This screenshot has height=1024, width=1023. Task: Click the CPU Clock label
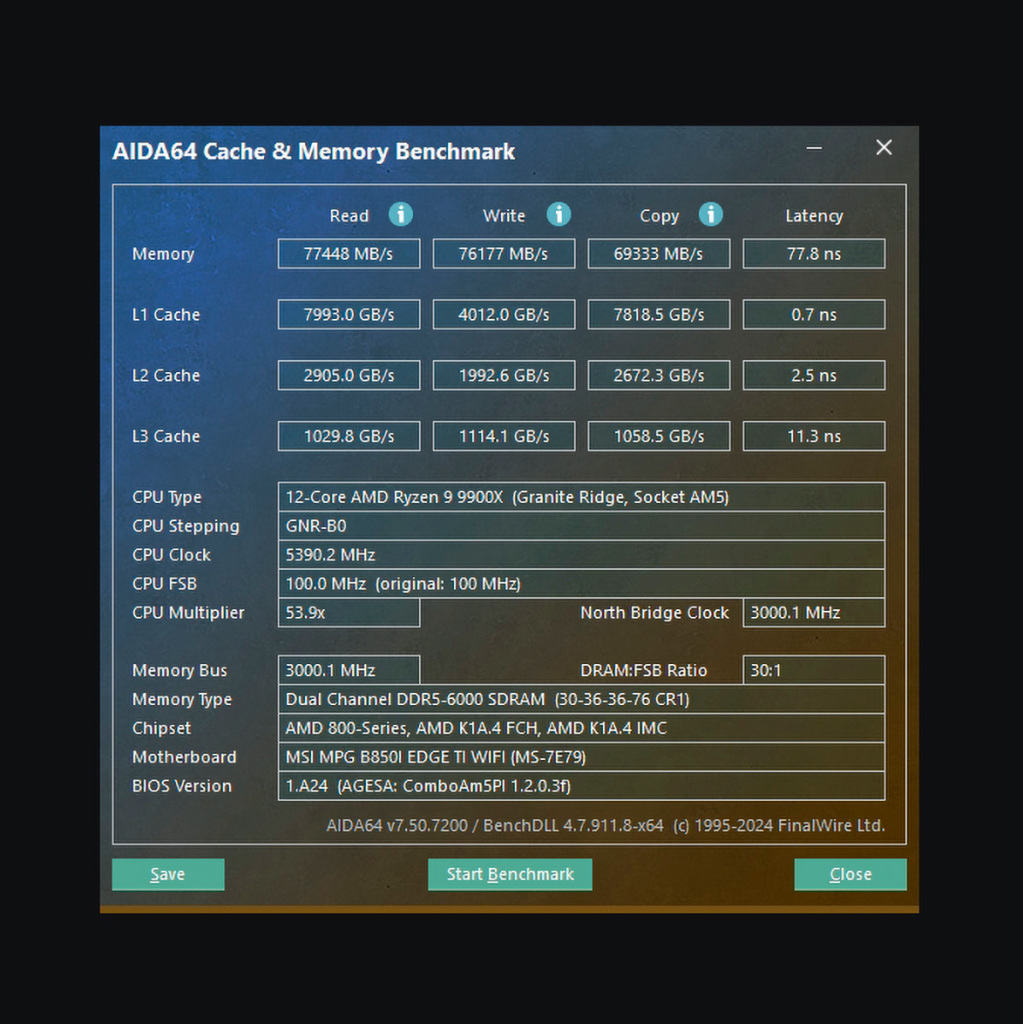(171, 554)
